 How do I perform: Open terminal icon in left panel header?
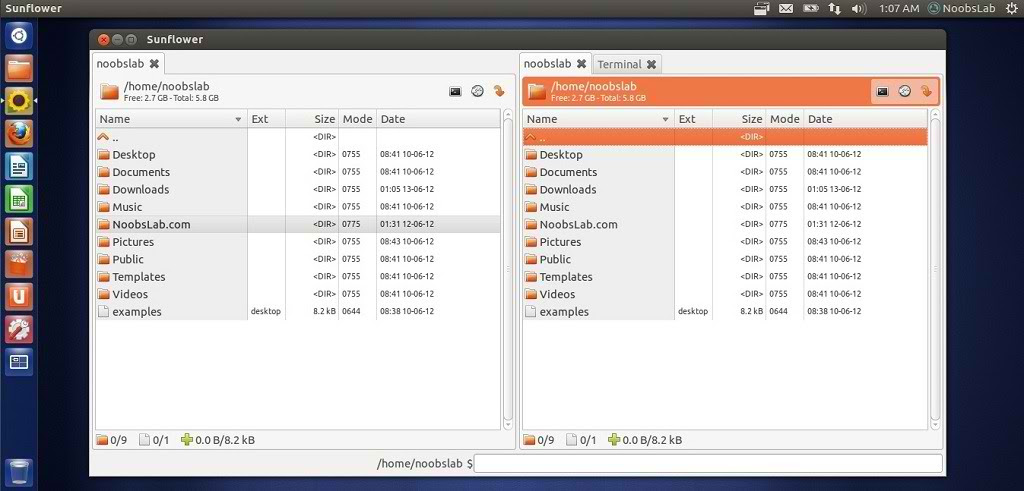point(455,91)
